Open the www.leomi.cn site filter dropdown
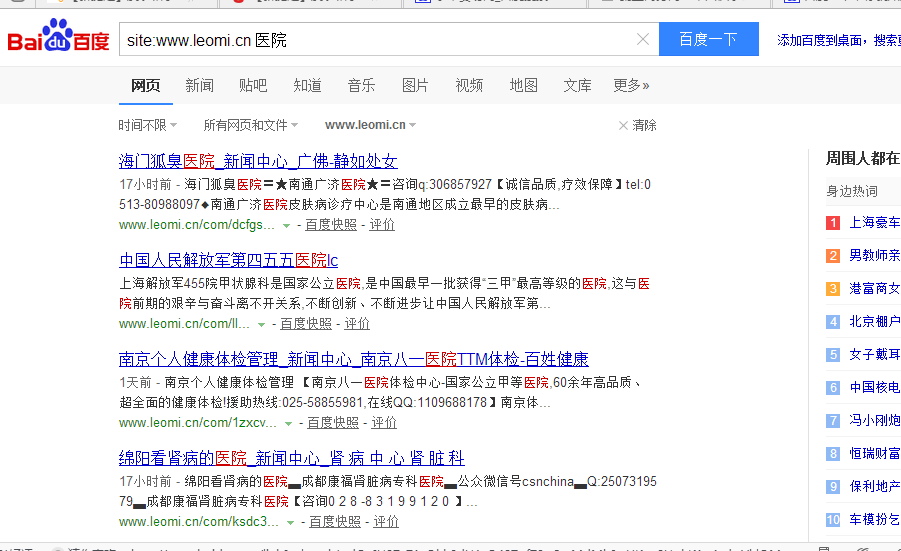Viewport: 901px width, 551px height. [370, 125]
